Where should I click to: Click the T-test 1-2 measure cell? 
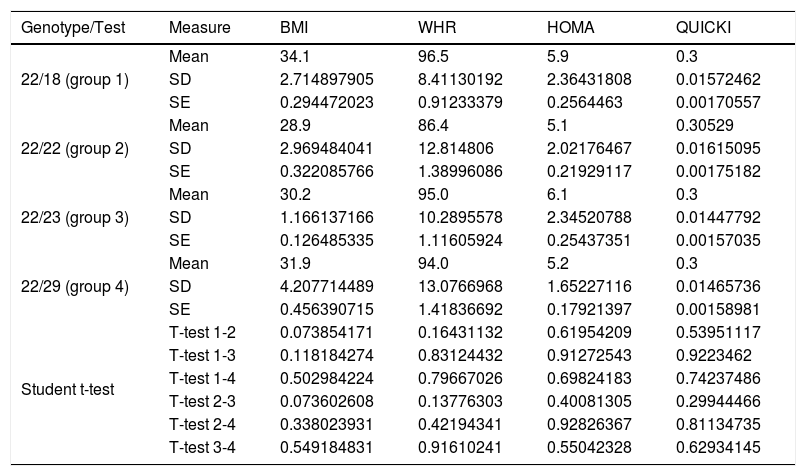(x=204, y=332)
